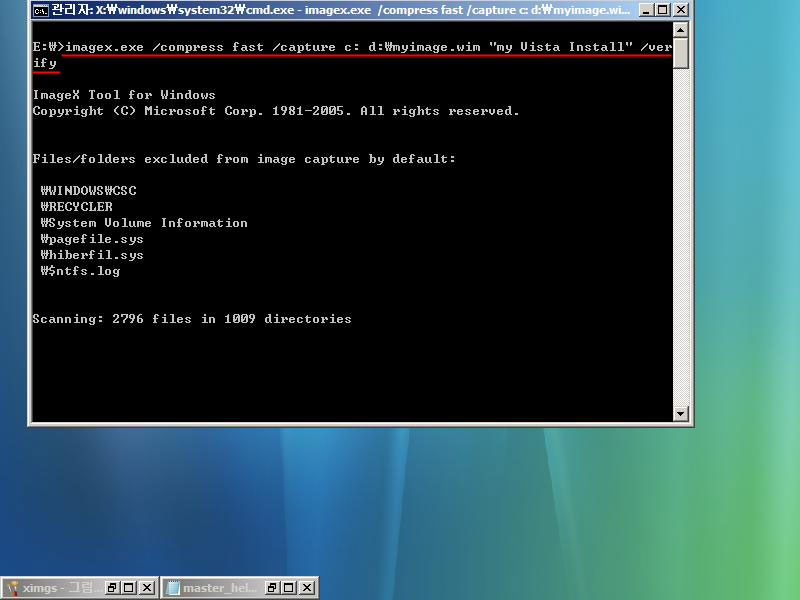Click the hiberfil.sys excluded entry
The image size is (800, 600).
92,255
